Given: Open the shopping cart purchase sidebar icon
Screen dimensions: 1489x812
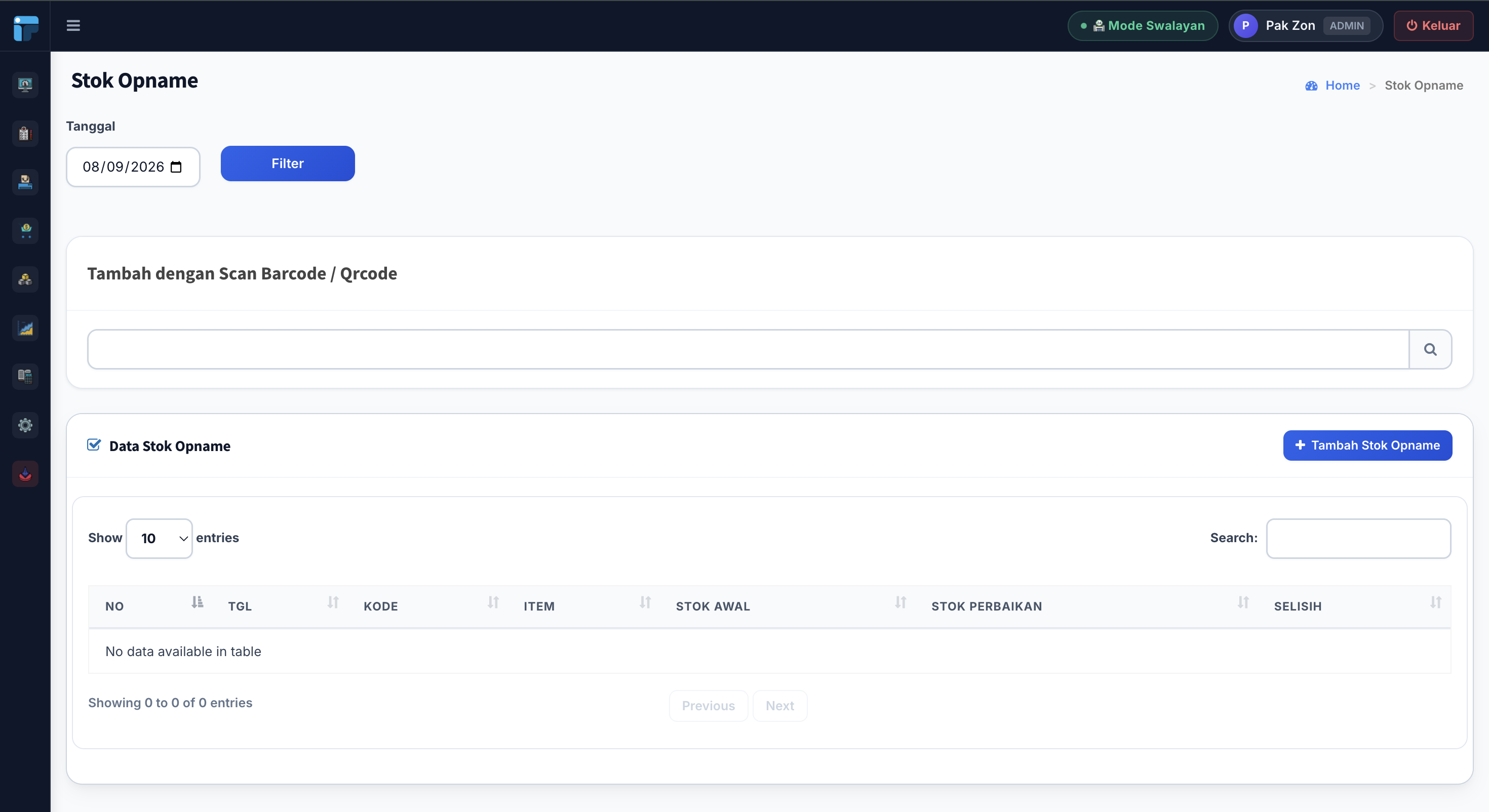Looking at the screenshot, I should tap(25, 231).
